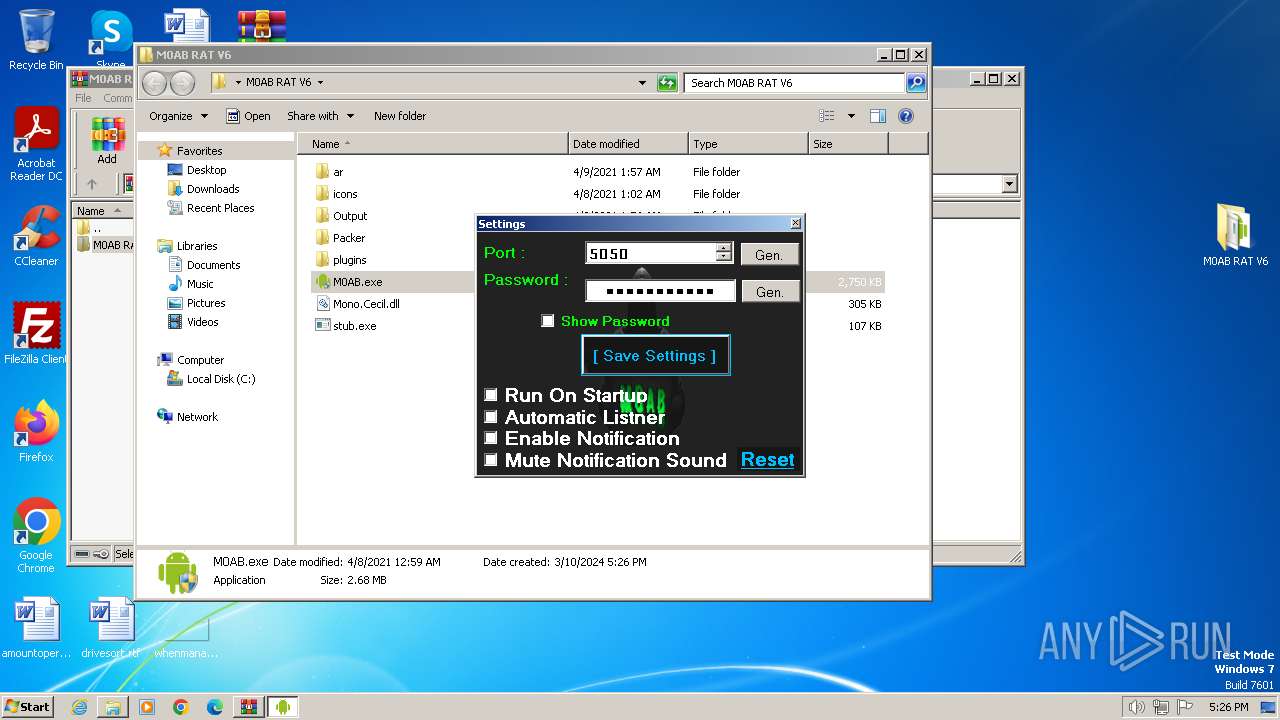Launch Internet Explorer from taskbar

point(79,707)
